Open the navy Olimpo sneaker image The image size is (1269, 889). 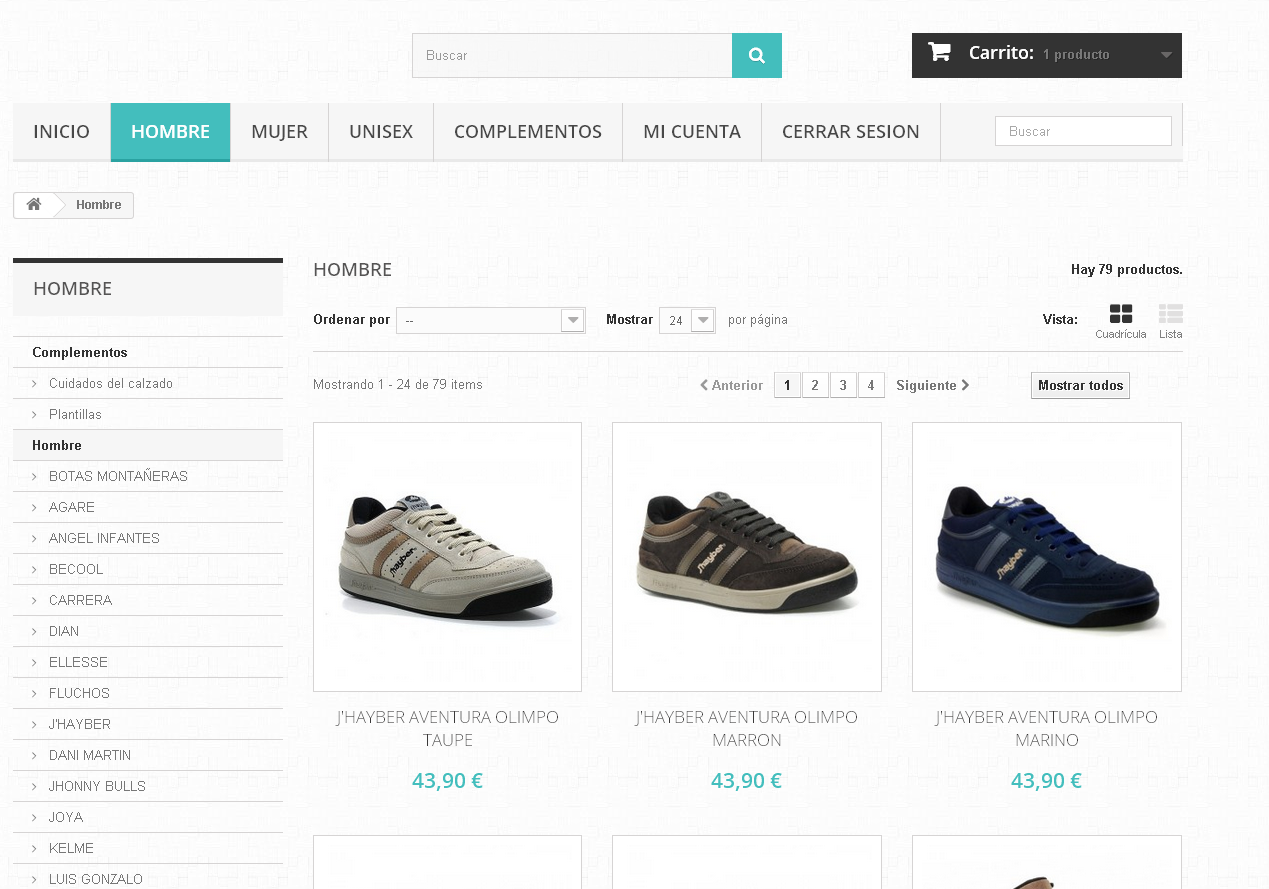tap(1047, 557)
